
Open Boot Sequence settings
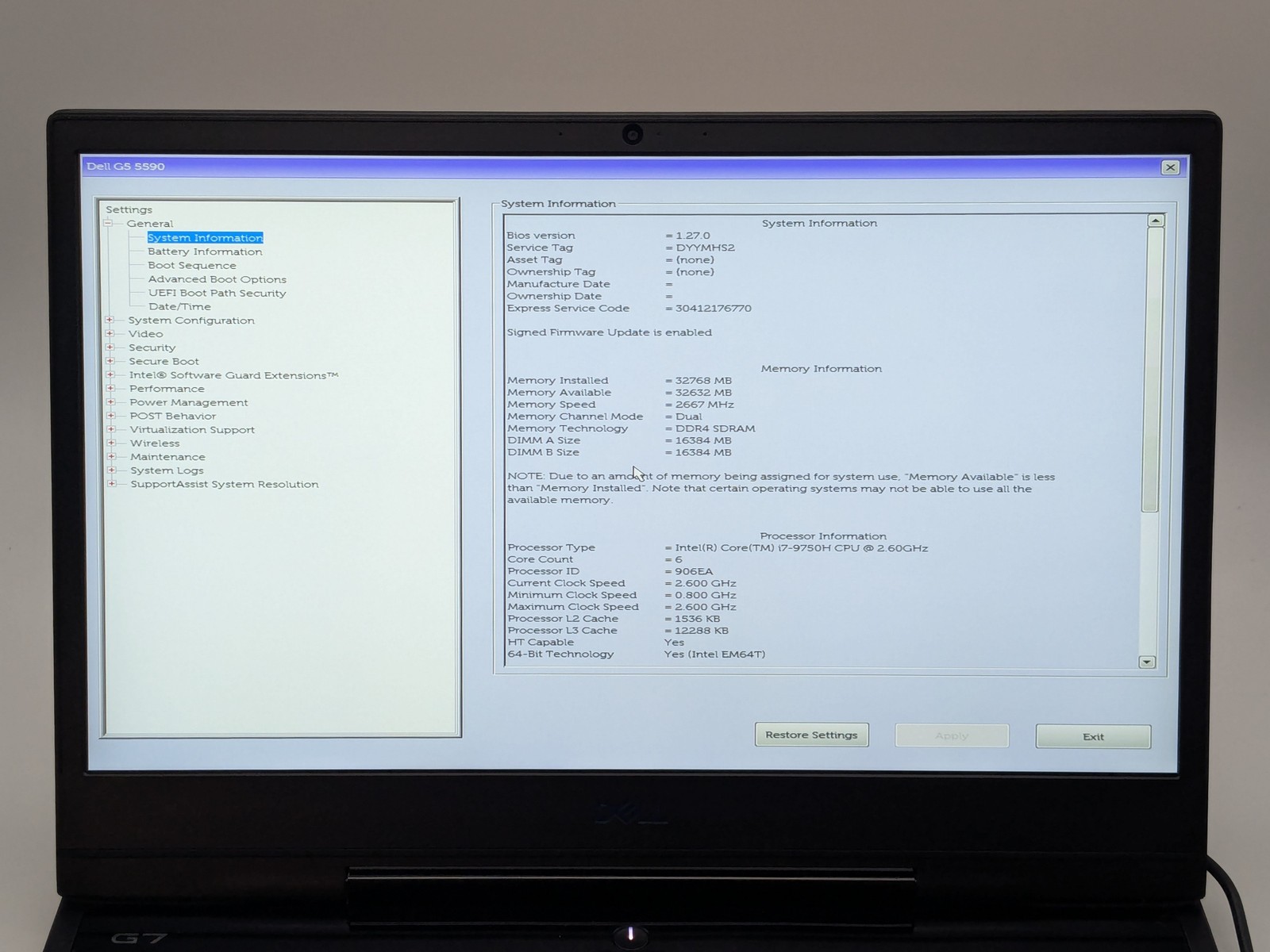(191, 266)
